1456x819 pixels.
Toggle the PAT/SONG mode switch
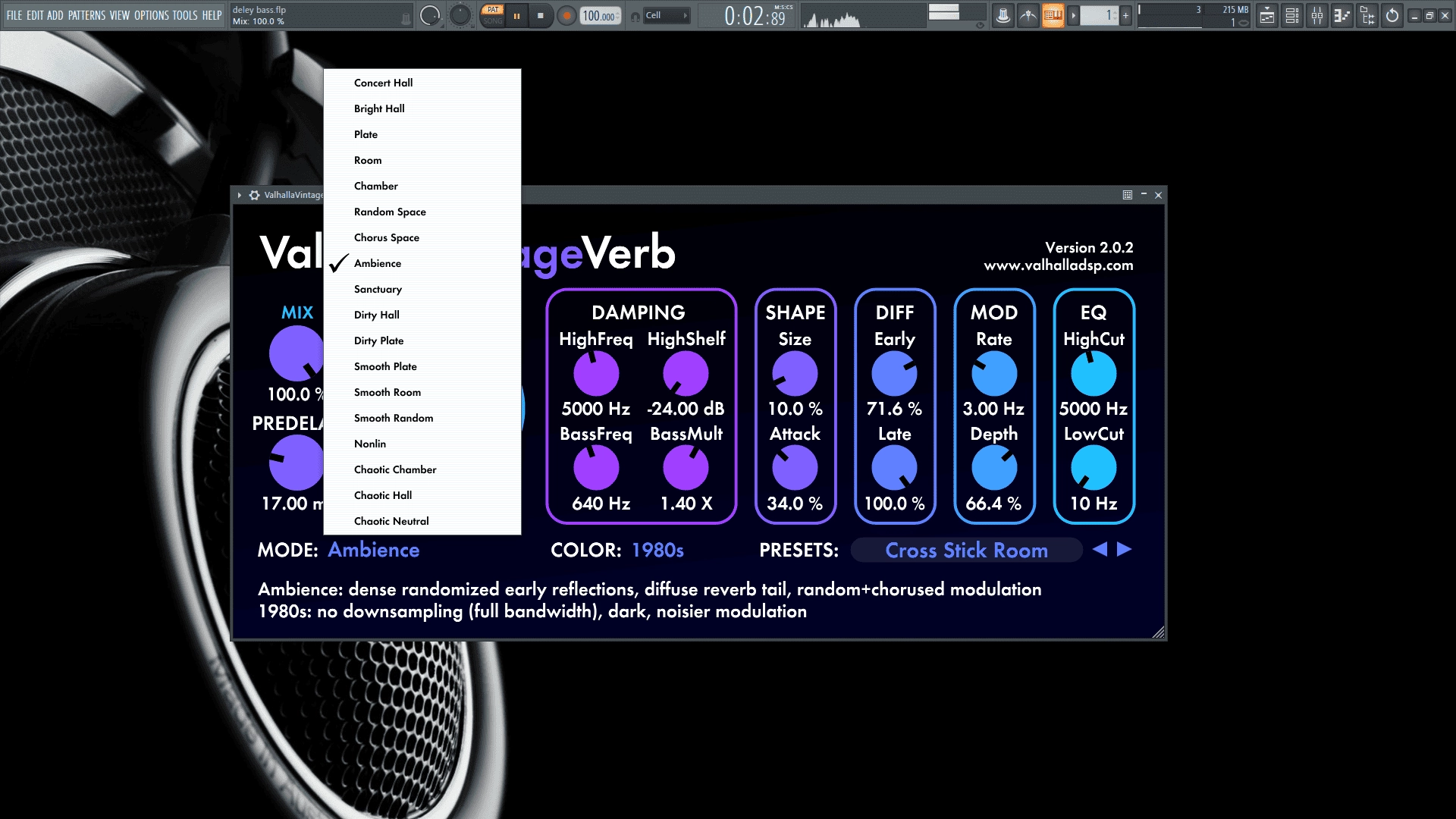tap(493, 15)
